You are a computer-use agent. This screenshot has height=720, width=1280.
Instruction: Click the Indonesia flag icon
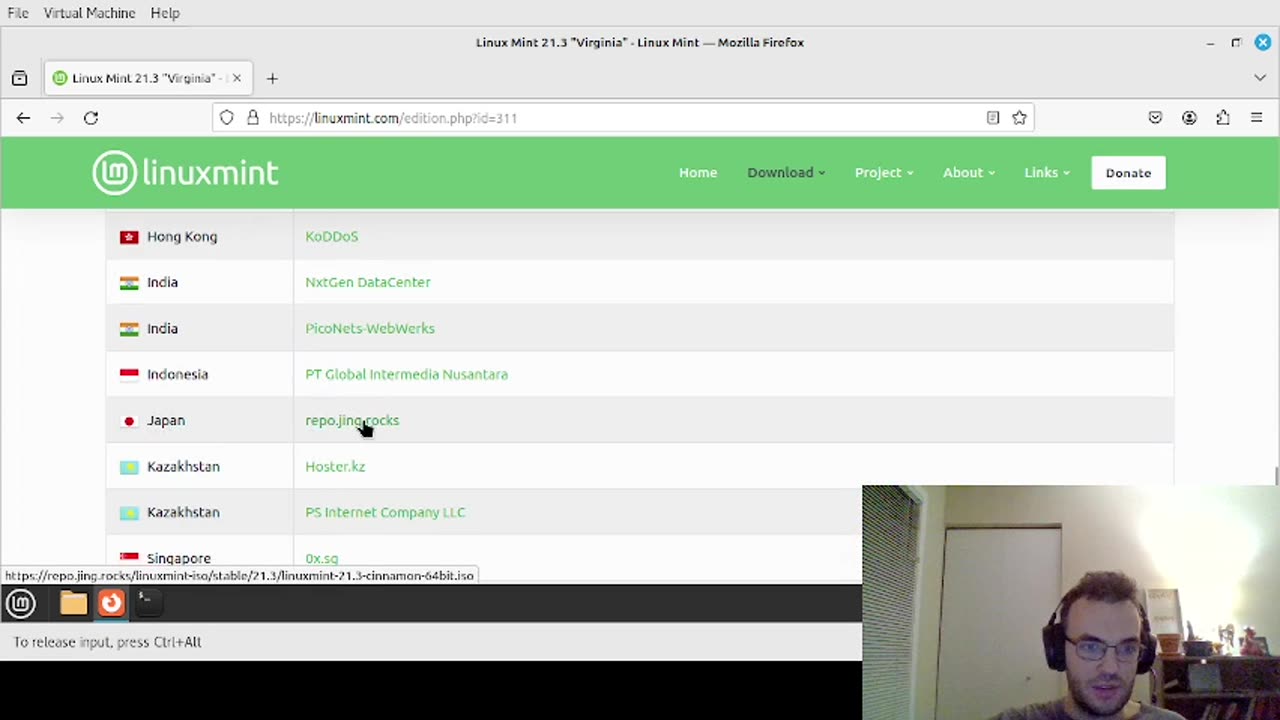(129, 375)
